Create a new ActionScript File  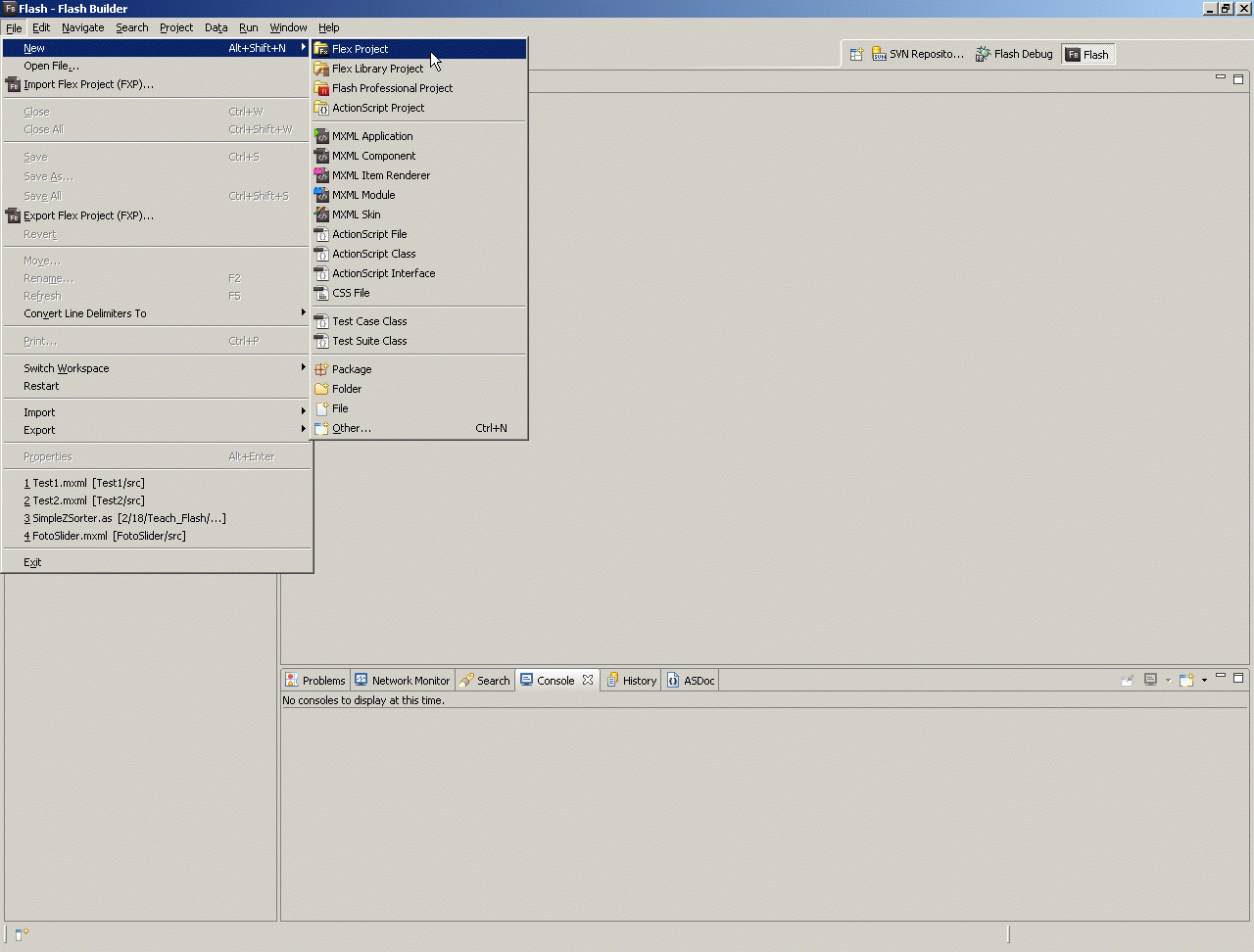[419, 234]
